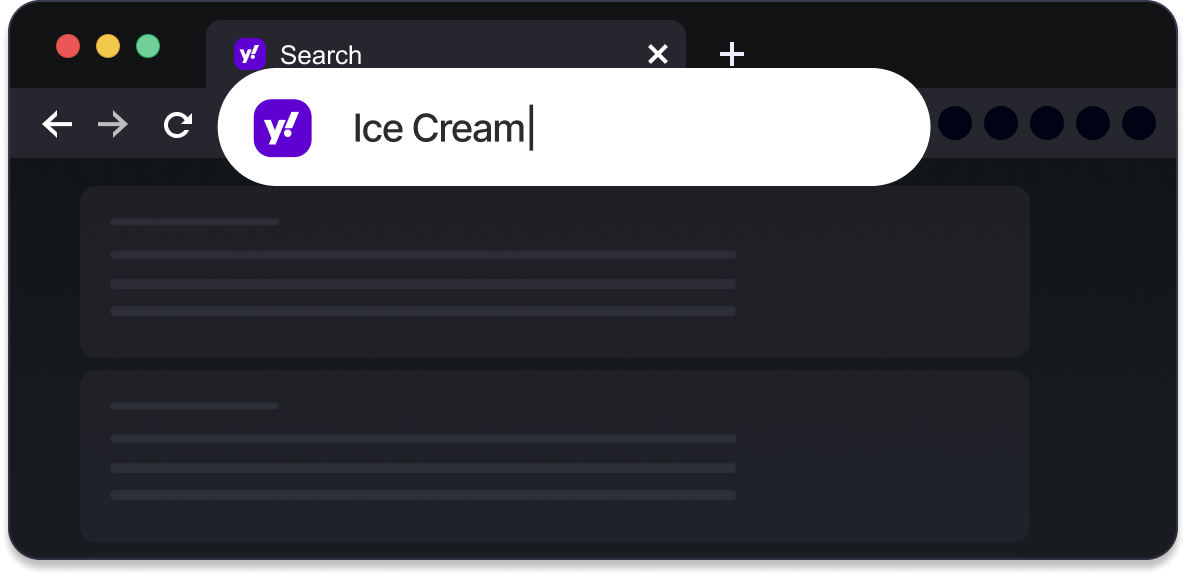Click the first result's title line

(x=194, y=221)
